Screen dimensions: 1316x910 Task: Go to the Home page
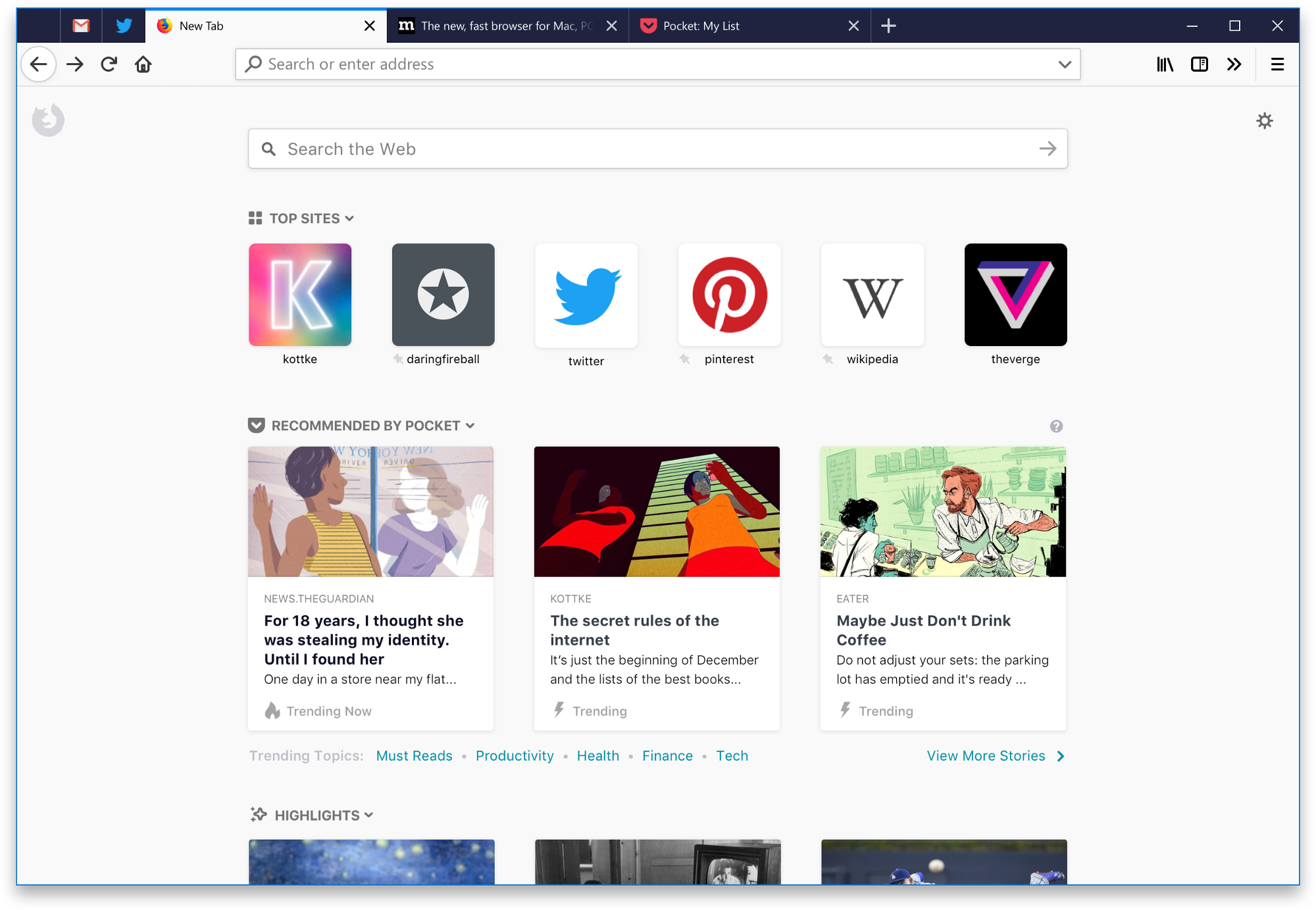[143, 64]
